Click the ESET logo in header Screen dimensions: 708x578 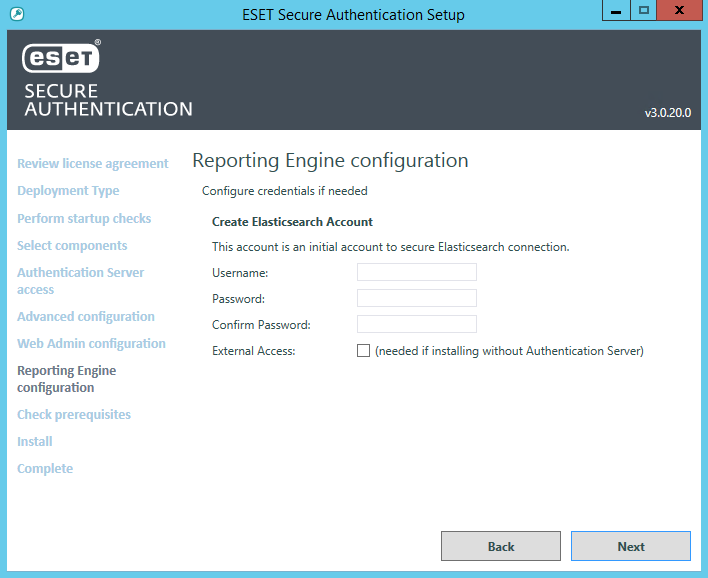pyautogui.click(x=60, y=60)
